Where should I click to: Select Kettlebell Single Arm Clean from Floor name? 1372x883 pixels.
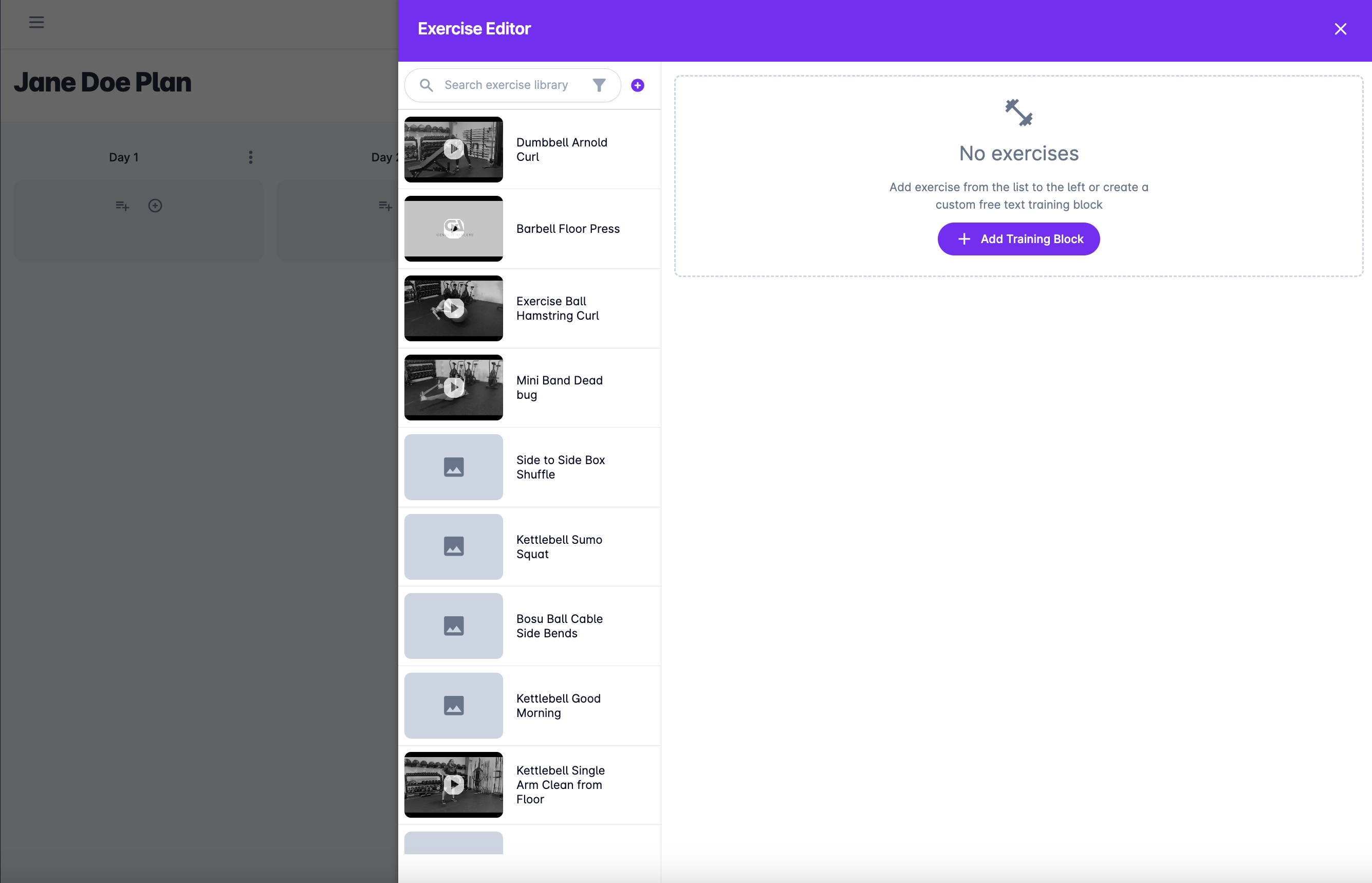561,784
